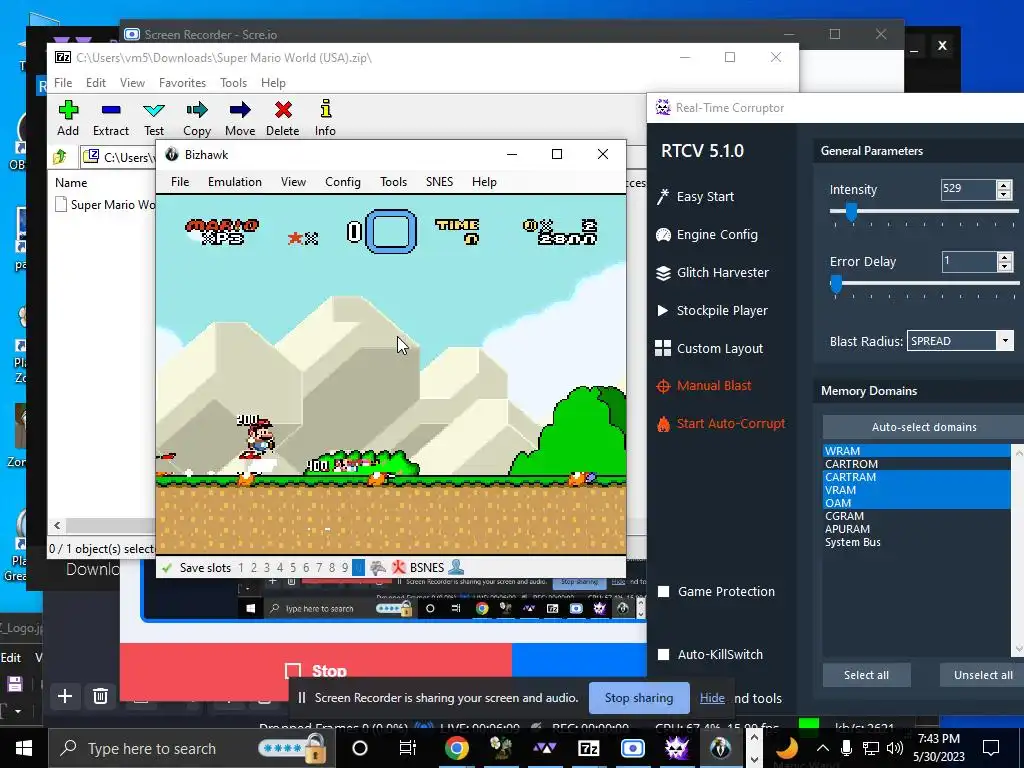This screenshot has width=1024, height=768.
Task: Toggle the OAM memory domain
Action: coord(916,503)
